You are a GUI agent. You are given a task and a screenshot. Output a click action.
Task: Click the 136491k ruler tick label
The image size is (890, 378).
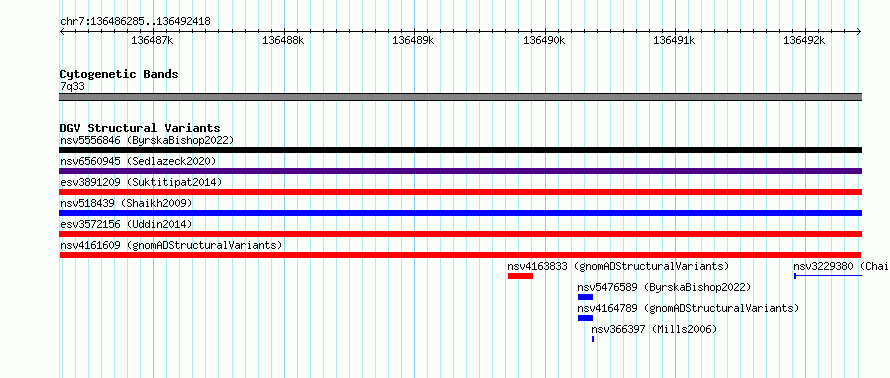pos(674,40)
